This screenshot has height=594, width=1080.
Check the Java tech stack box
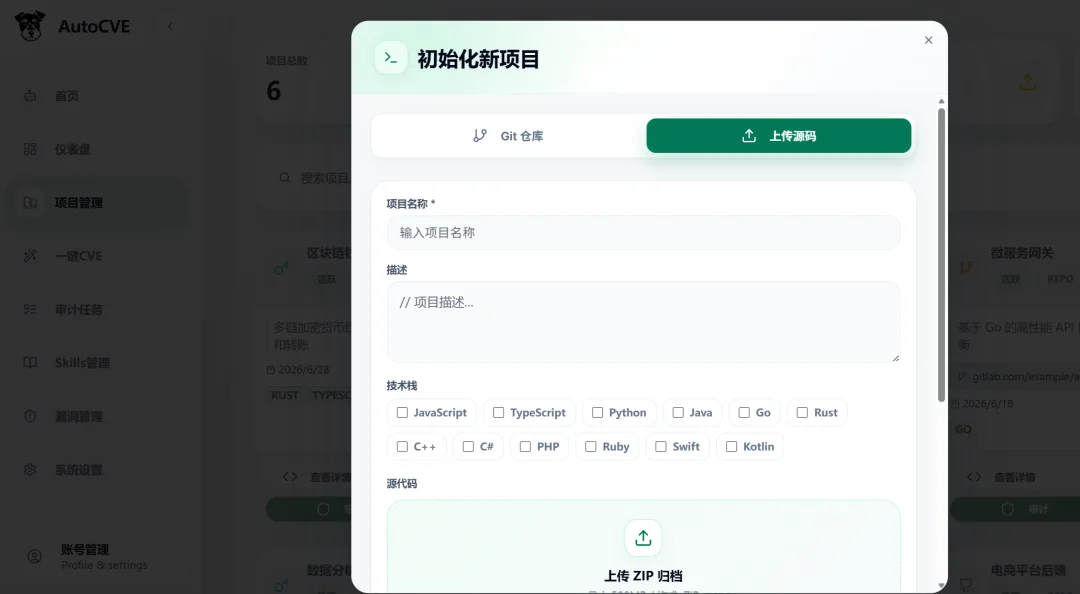click(x=678, y=412)
